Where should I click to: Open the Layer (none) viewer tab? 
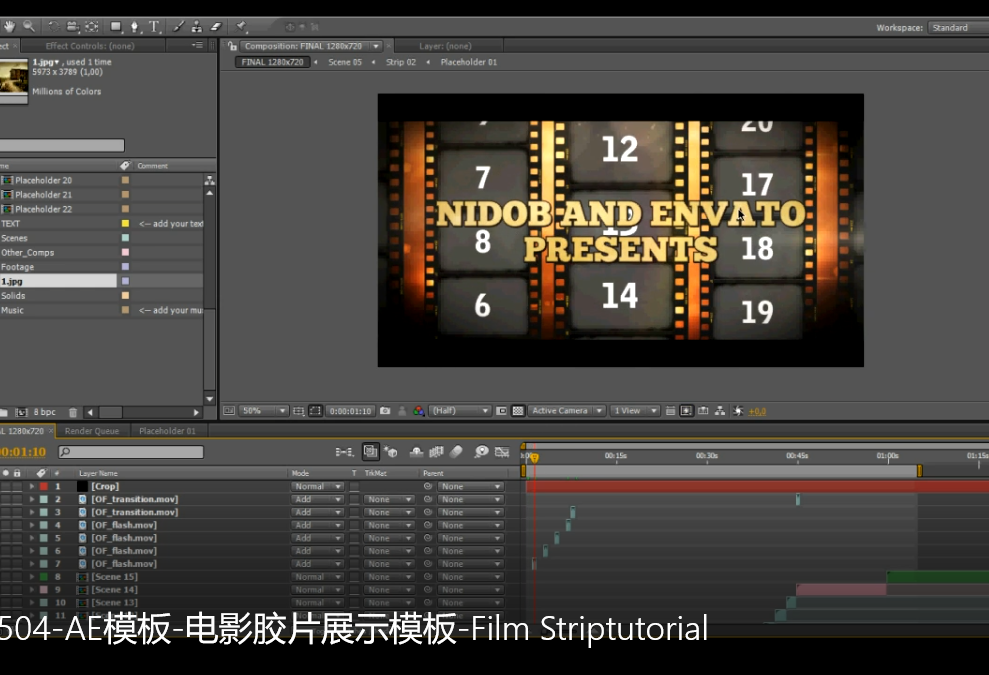point(445,46)
